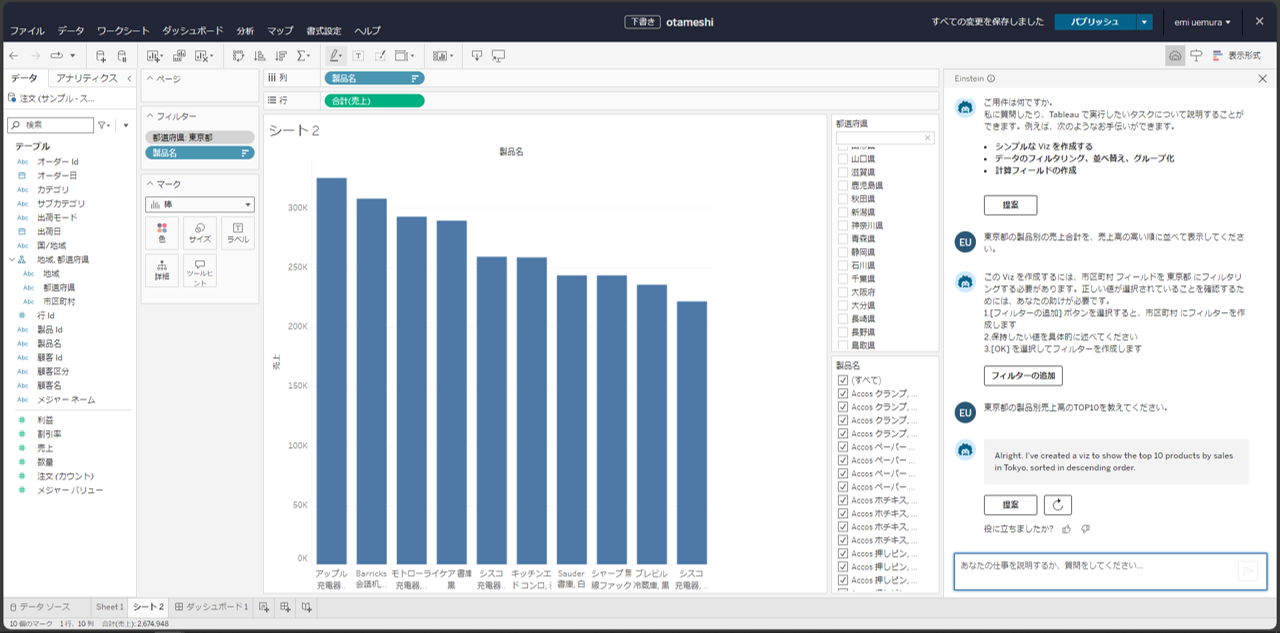Switch to the アナリティクス tab
This screenshot has height=633, width=1280.
click(x=86, y=78)
